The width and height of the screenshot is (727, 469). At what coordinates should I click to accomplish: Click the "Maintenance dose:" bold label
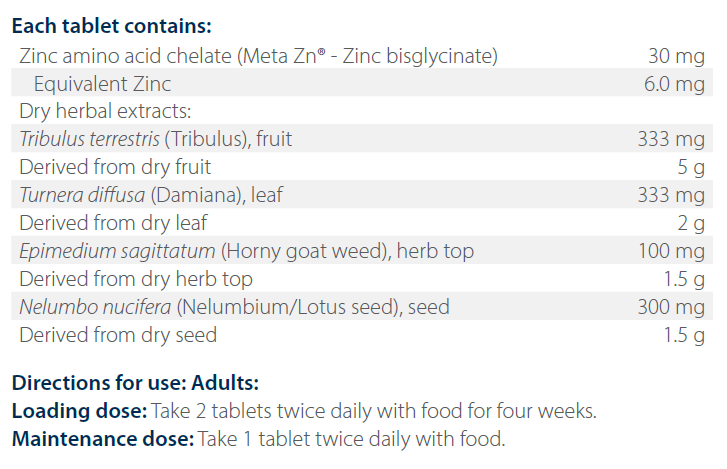(103, 439)
